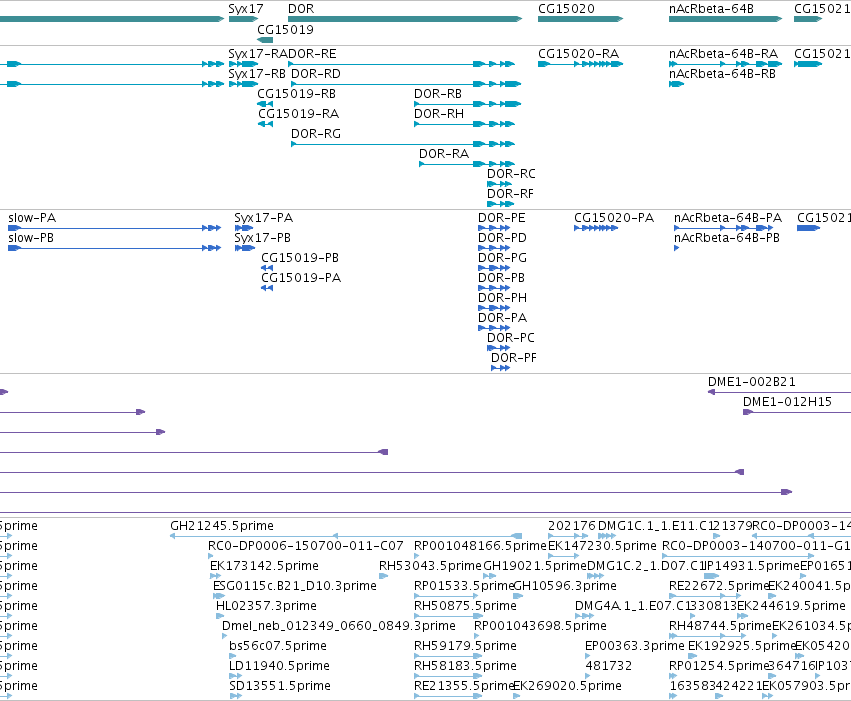Click EST RP001043698.5prime

click(540, 627)
